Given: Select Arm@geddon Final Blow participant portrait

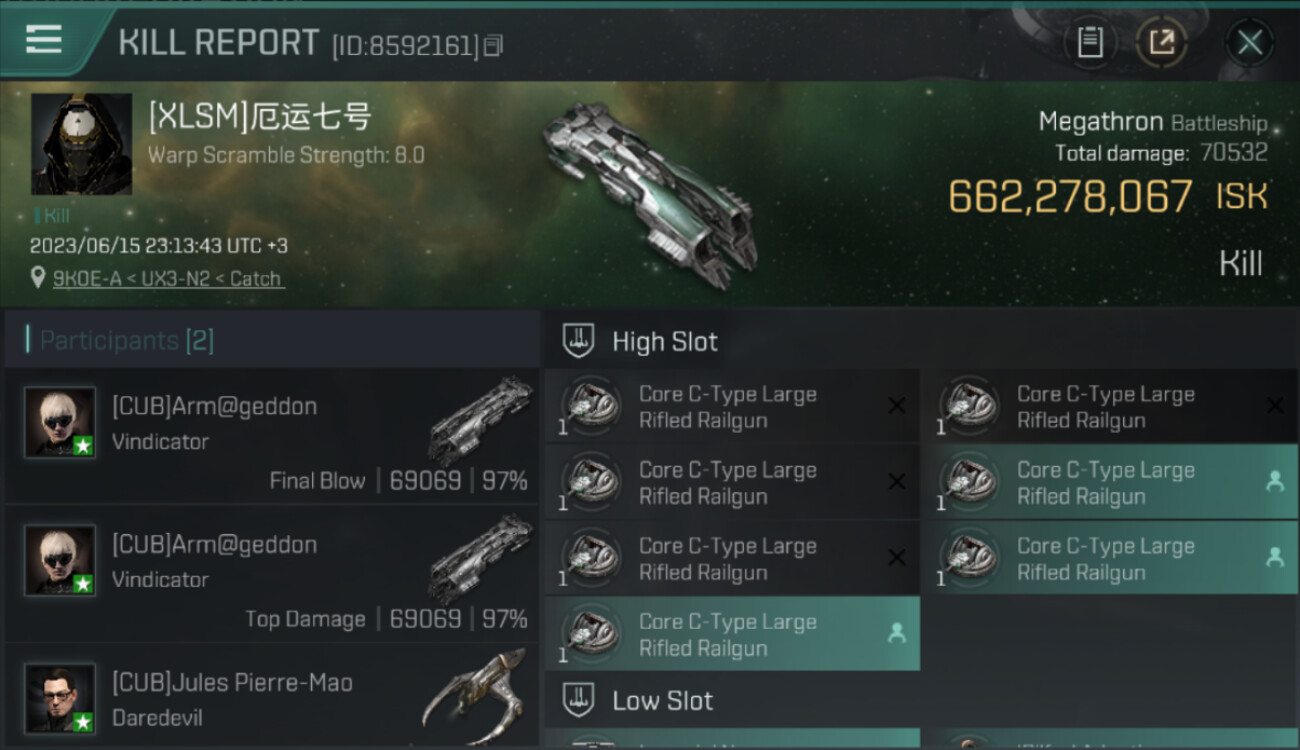Looking at the screenshot, I should 60,422.
